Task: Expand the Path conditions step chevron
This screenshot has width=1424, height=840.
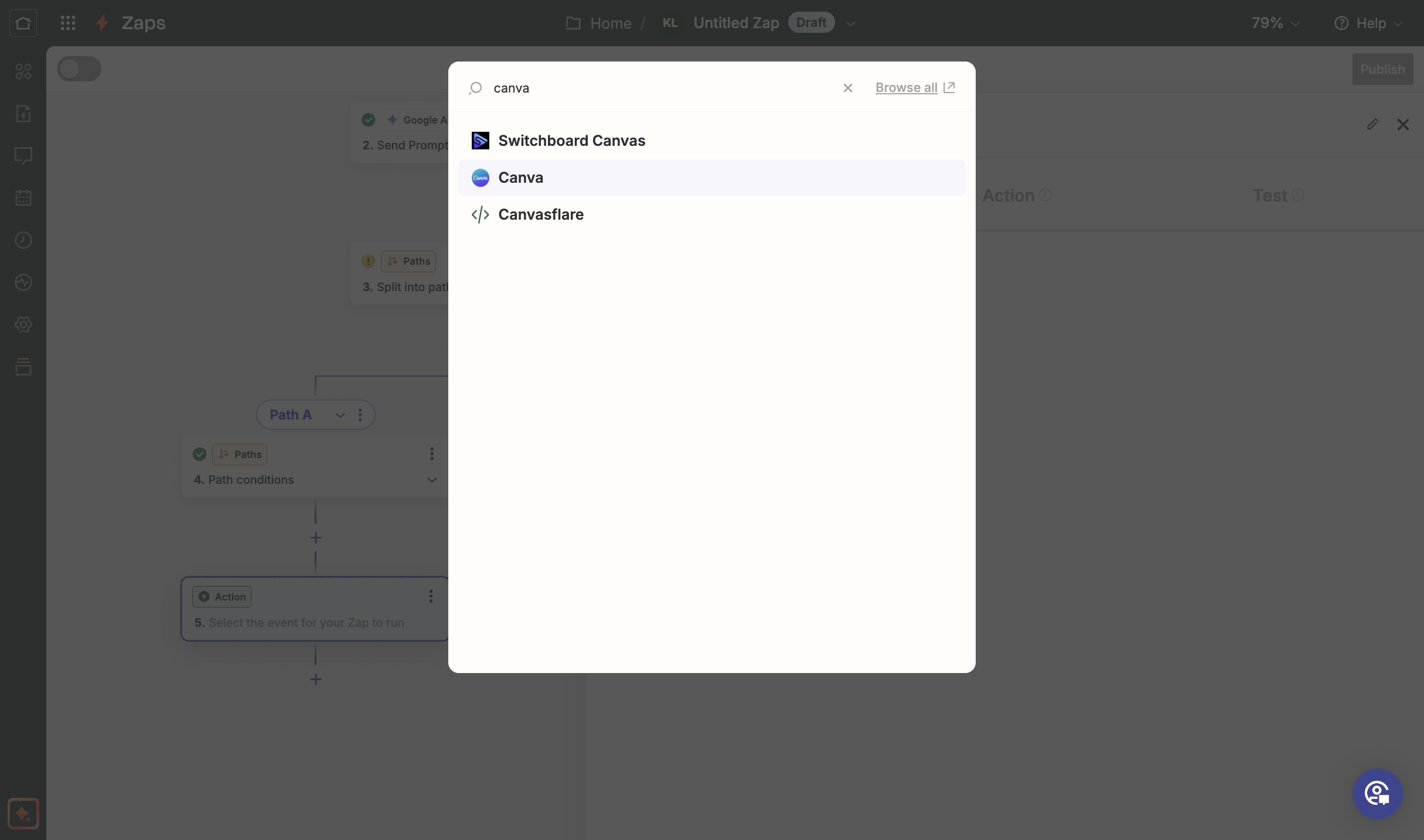Action: (432, 480)
